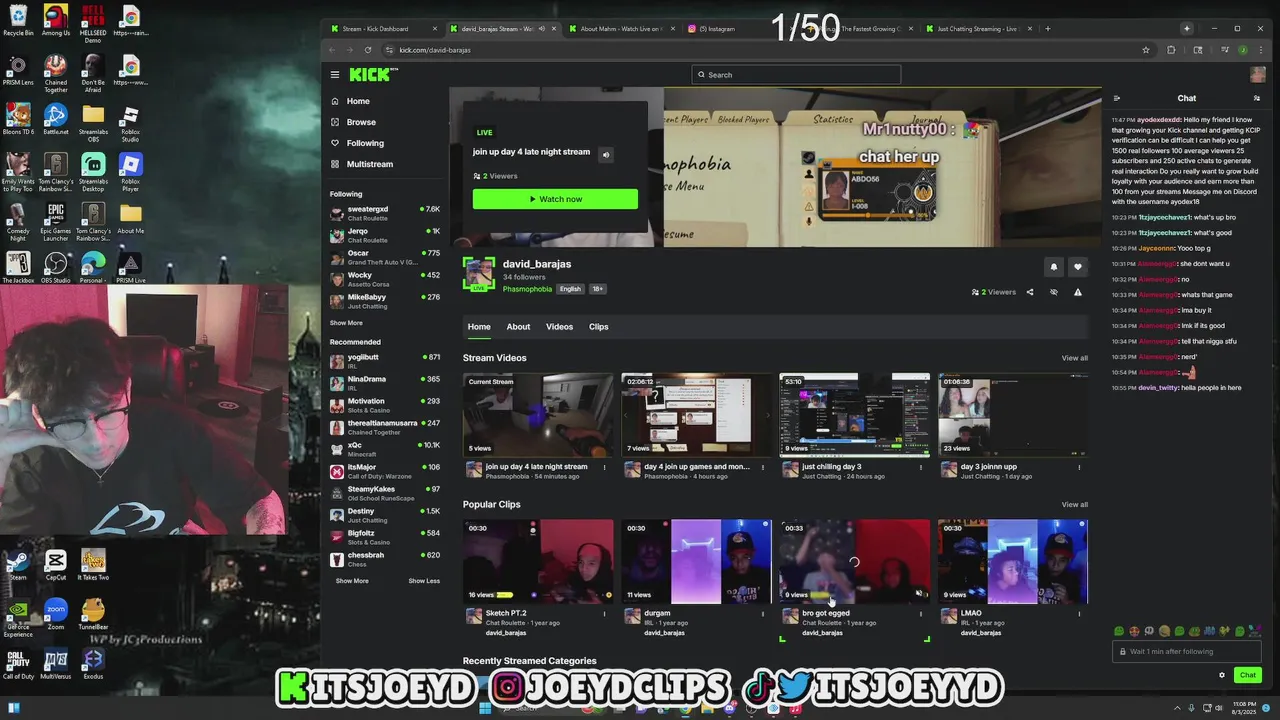This screenshot has height=720, width=1280.
Task: Mute the stream preview volume icon
Action: [x=605, y=154]
